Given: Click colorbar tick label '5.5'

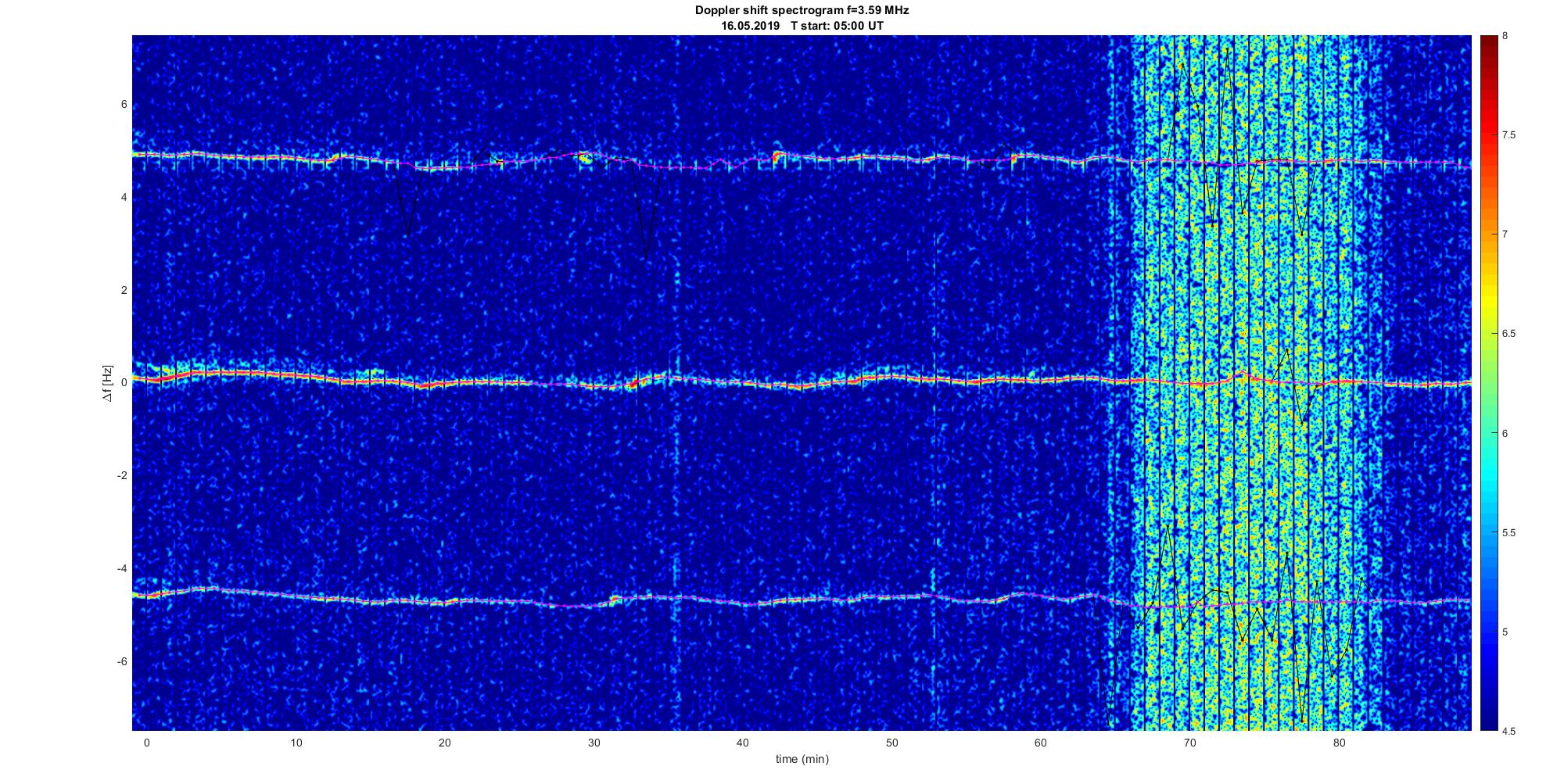Looking at the screenshot, I should coord(1509,533).
